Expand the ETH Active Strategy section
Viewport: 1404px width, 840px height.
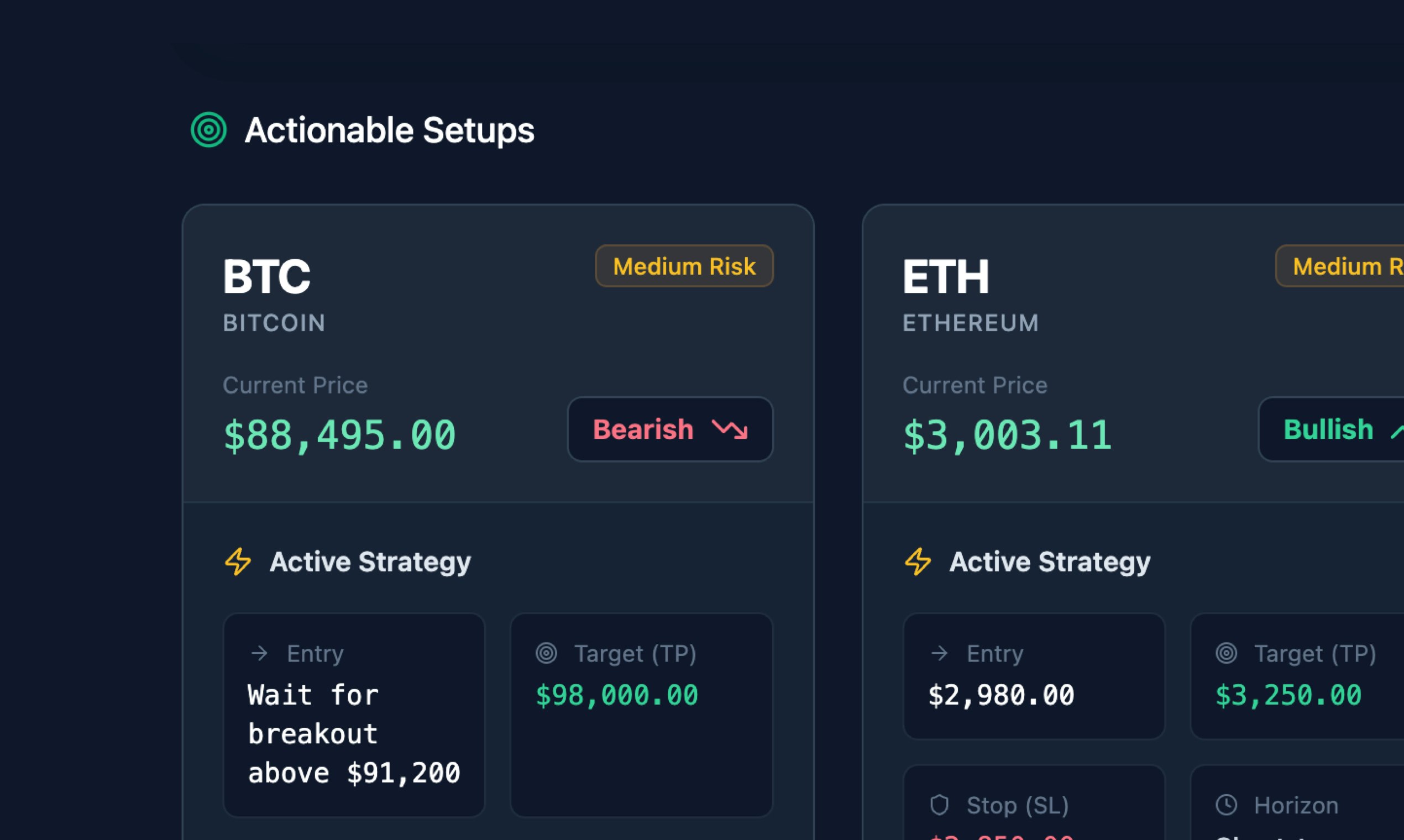tap(1049, 562)
